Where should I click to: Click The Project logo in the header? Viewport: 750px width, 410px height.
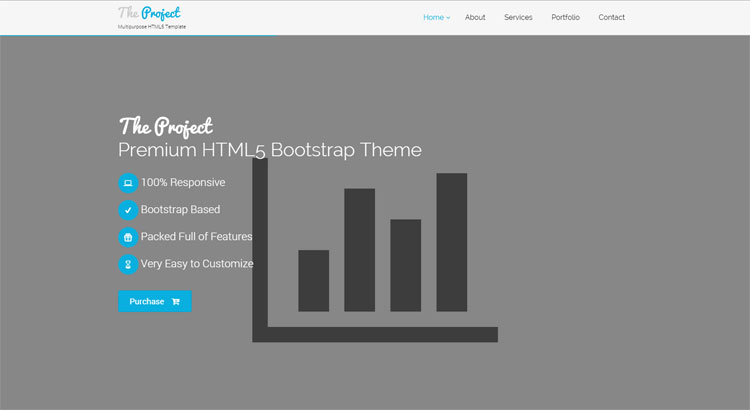[x=149, y=13]
